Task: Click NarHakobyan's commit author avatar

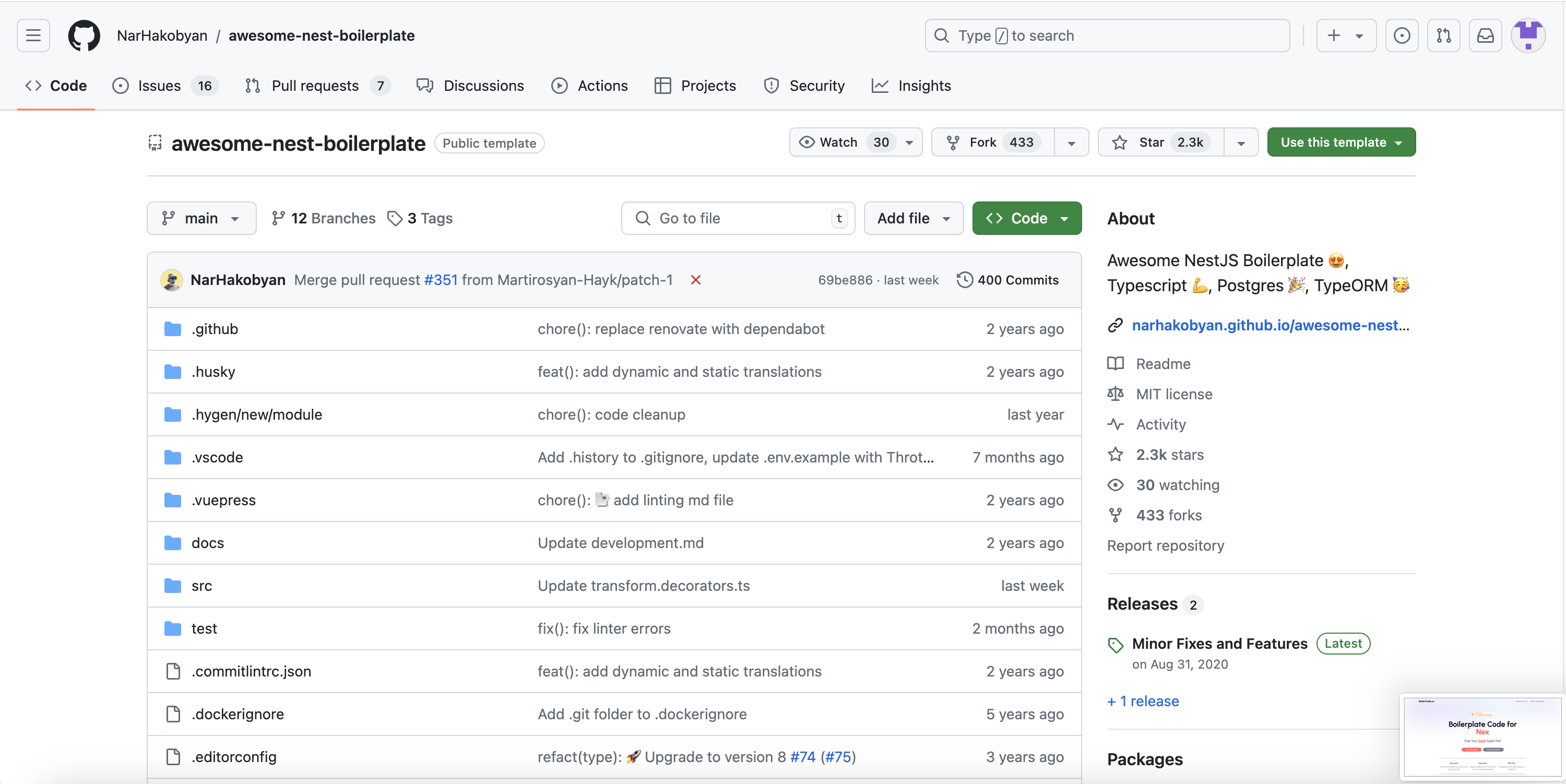Action: pos(171,280)
